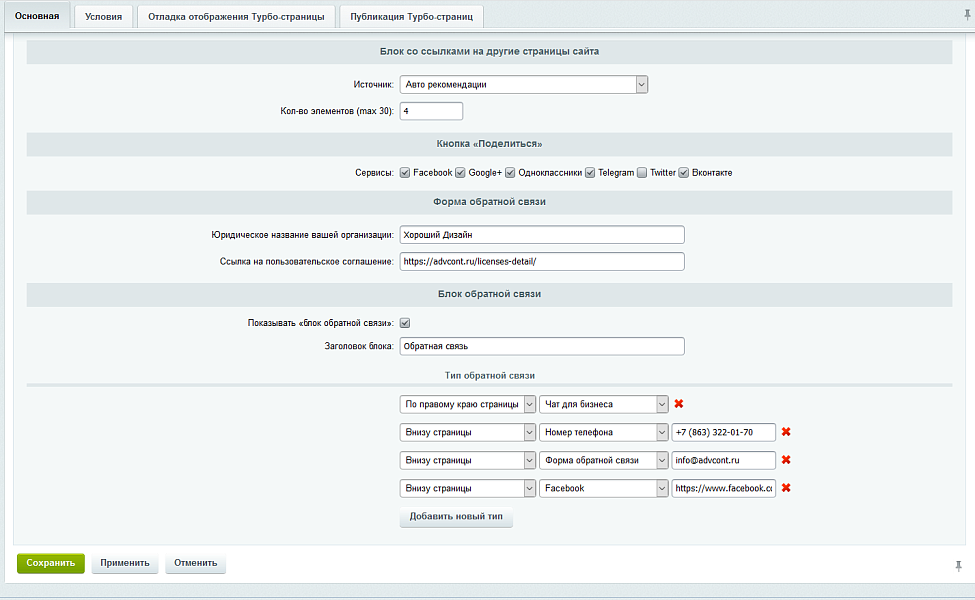Open position dropdown in Форма обратной связи row
The image size is (975, 600).
(468, 460)
